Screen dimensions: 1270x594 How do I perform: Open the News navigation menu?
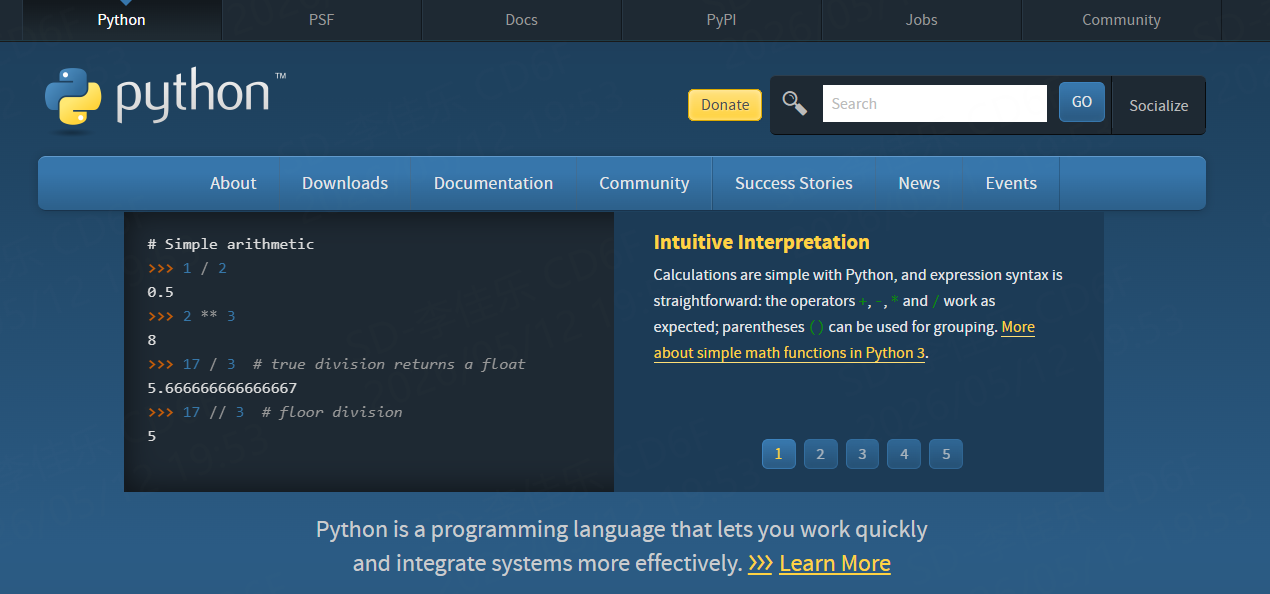coord(919,183)
